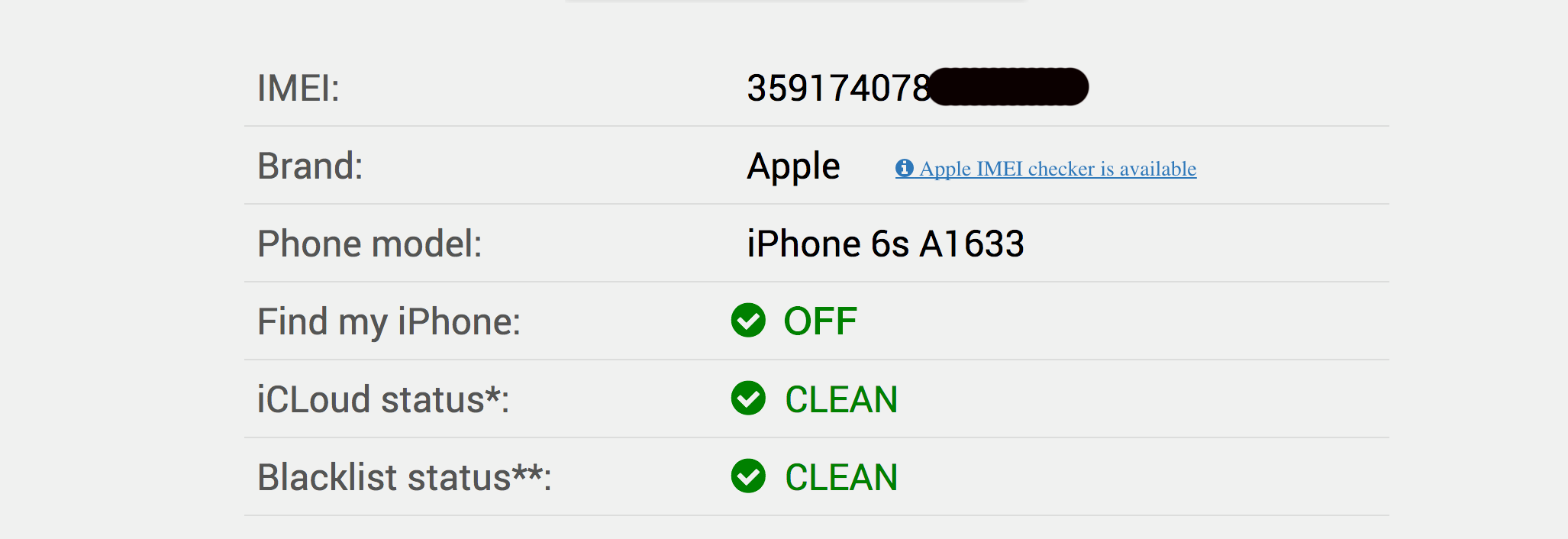Image resolution: width=1568 pixels, height=539 pixels.
Task: Click the blacked-out part of the IMEI
Action: (x=1009, y=86)
